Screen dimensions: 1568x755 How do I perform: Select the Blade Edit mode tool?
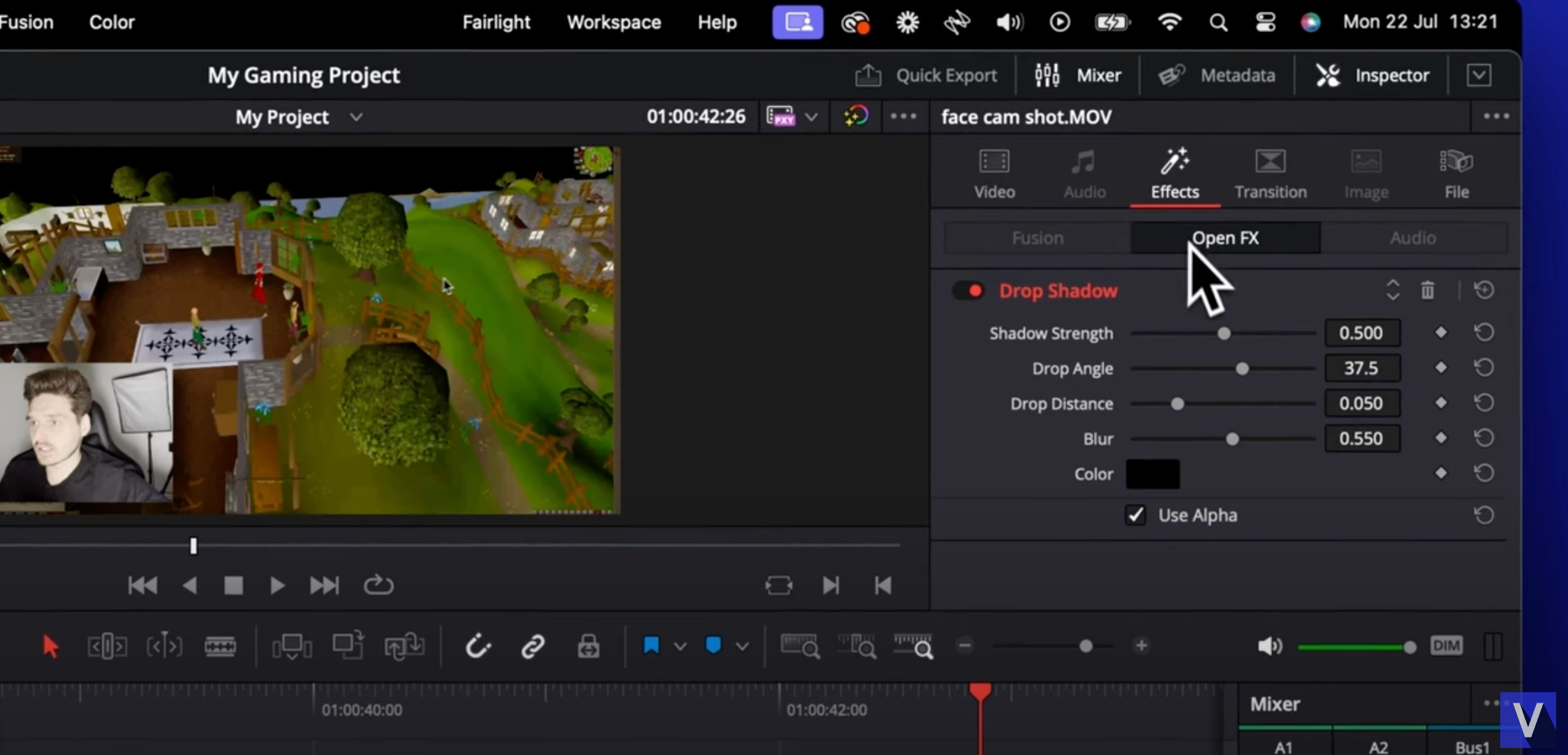point(220,646)
